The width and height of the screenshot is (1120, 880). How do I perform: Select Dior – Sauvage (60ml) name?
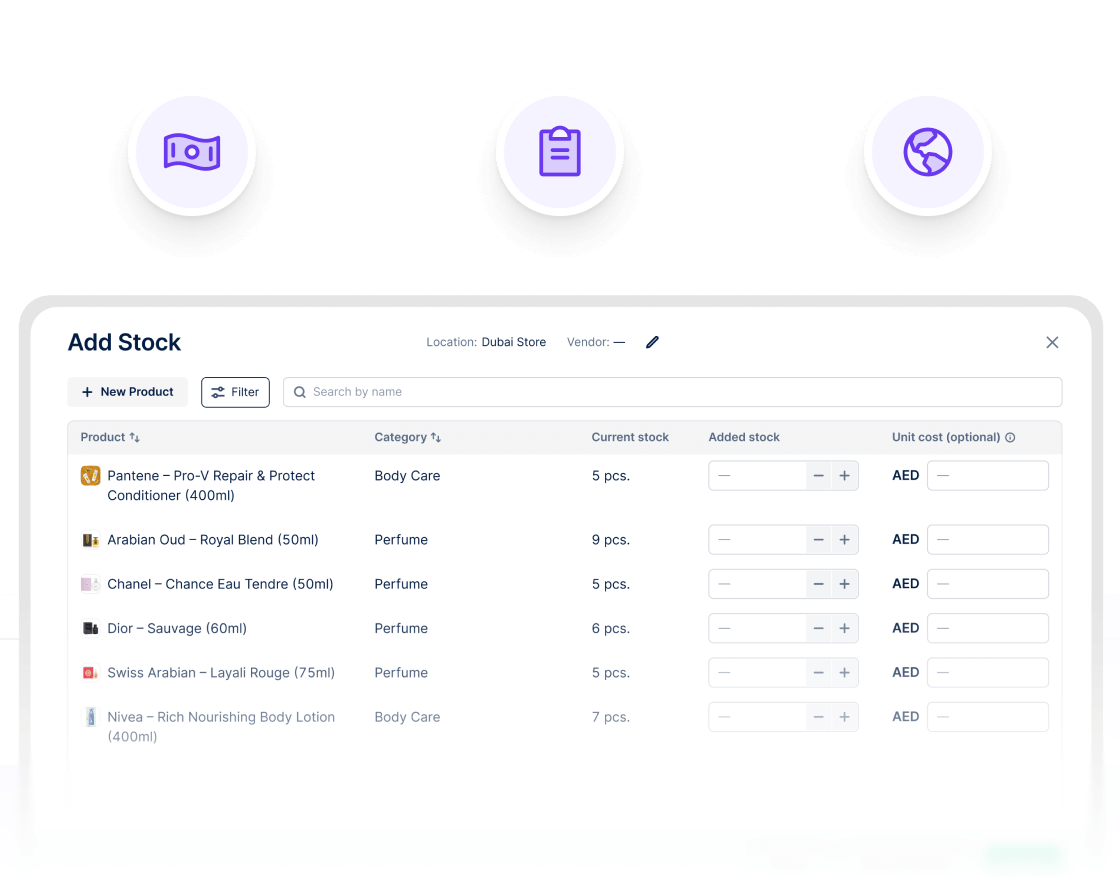pyautogui.click(x=177, y=629)
